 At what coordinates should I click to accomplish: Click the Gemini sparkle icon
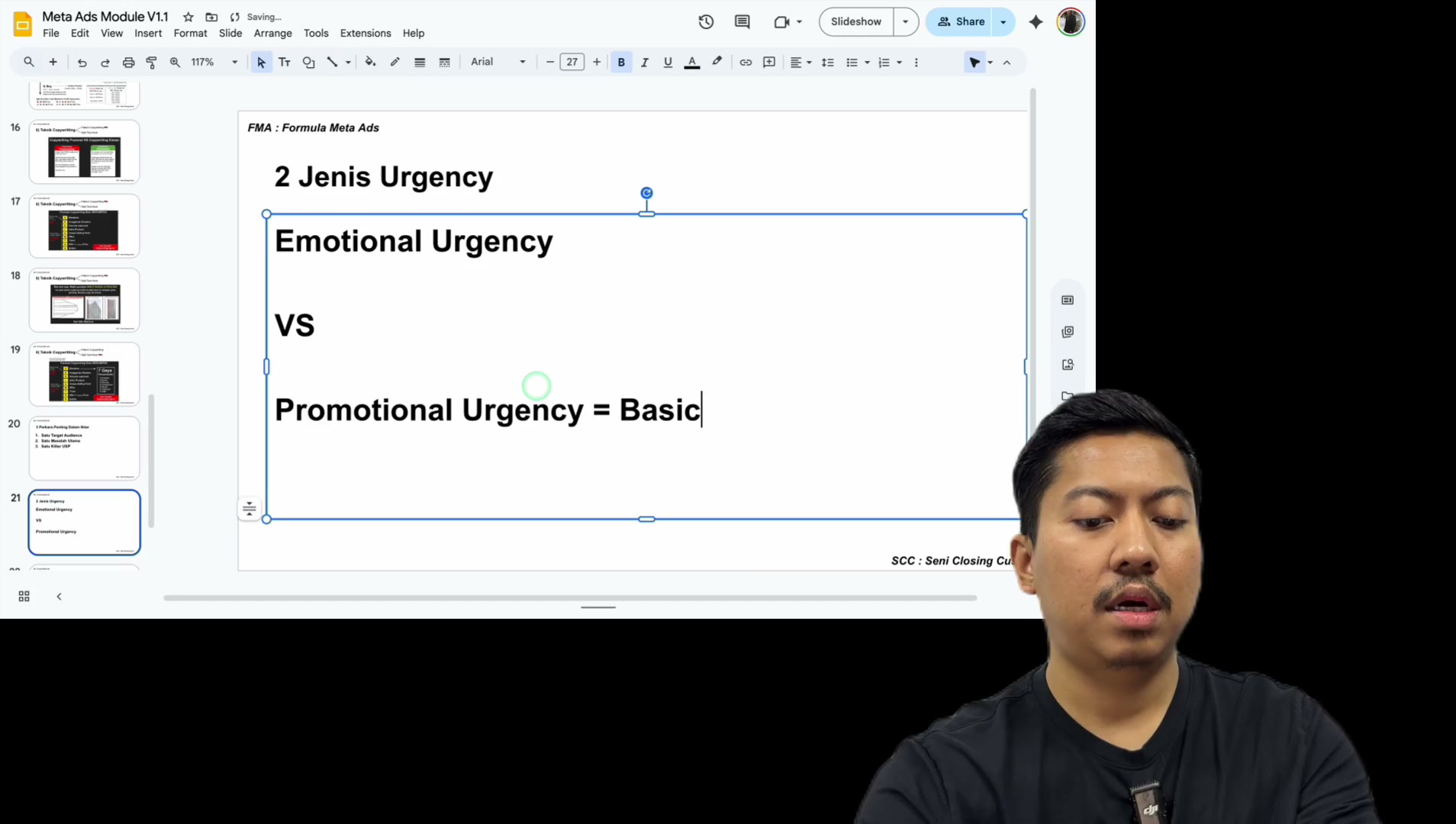pyautogui.click(x=1036, y=22)
